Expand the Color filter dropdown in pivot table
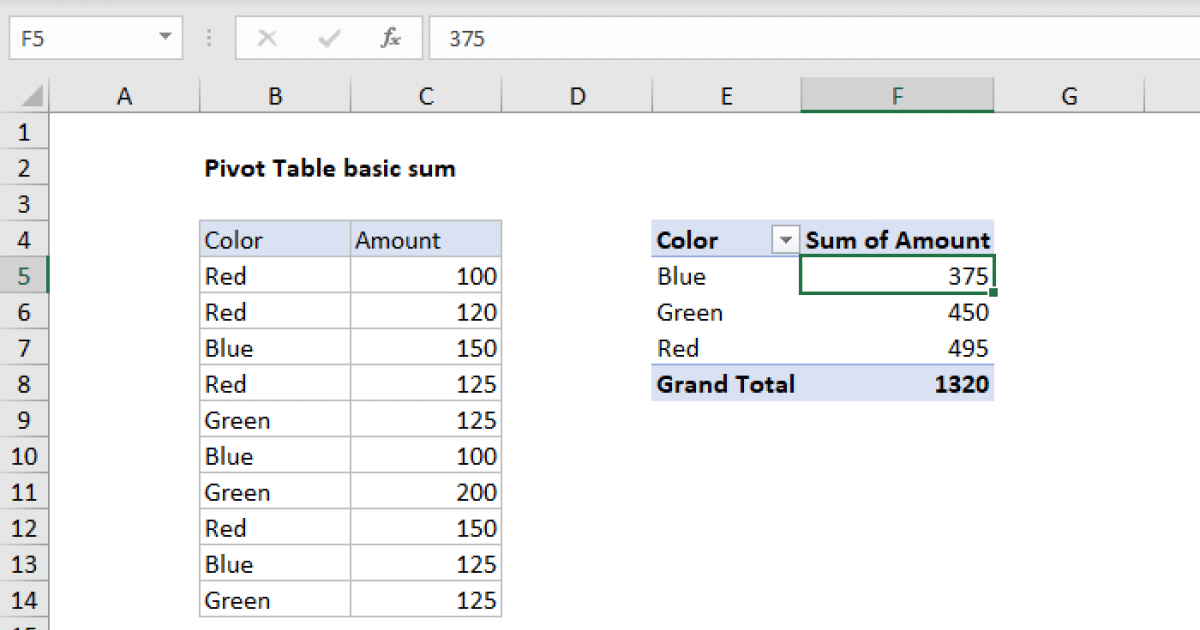 click(785, 241)
